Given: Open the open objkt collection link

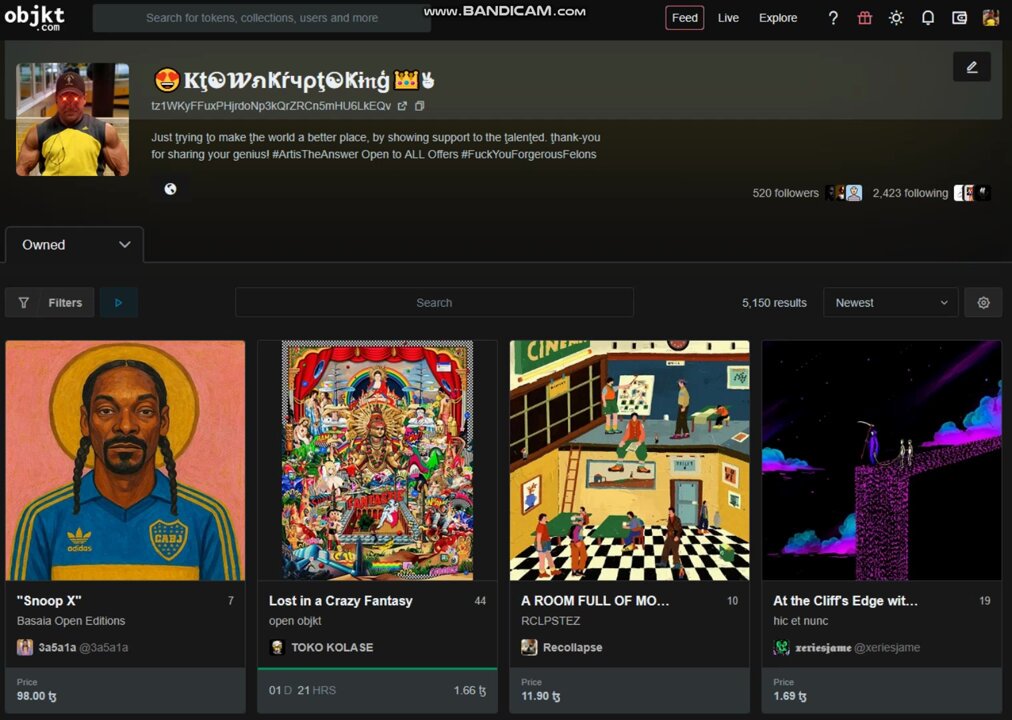Looking at the screenshot, I should tap(295, 621).
